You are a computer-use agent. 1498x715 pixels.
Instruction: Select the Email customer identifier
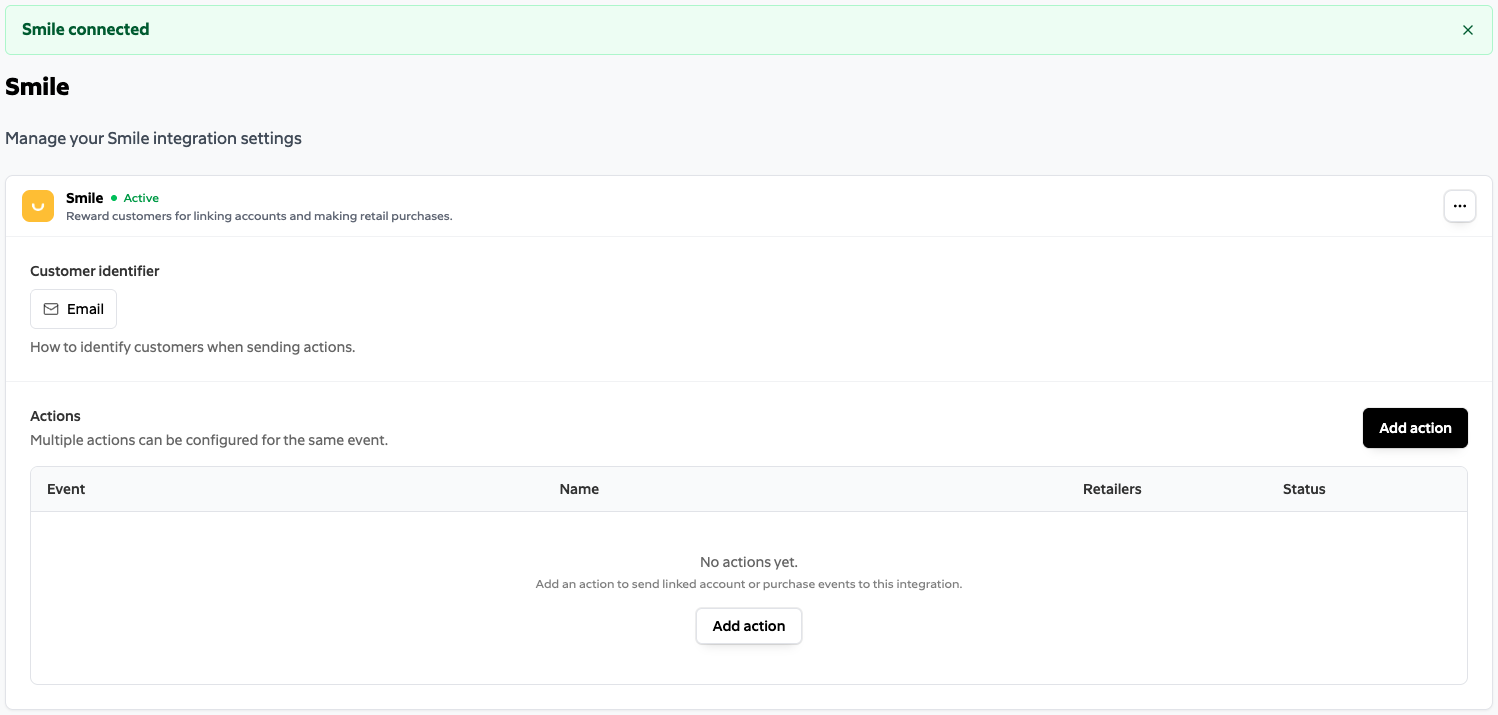[x=74, y=309]
